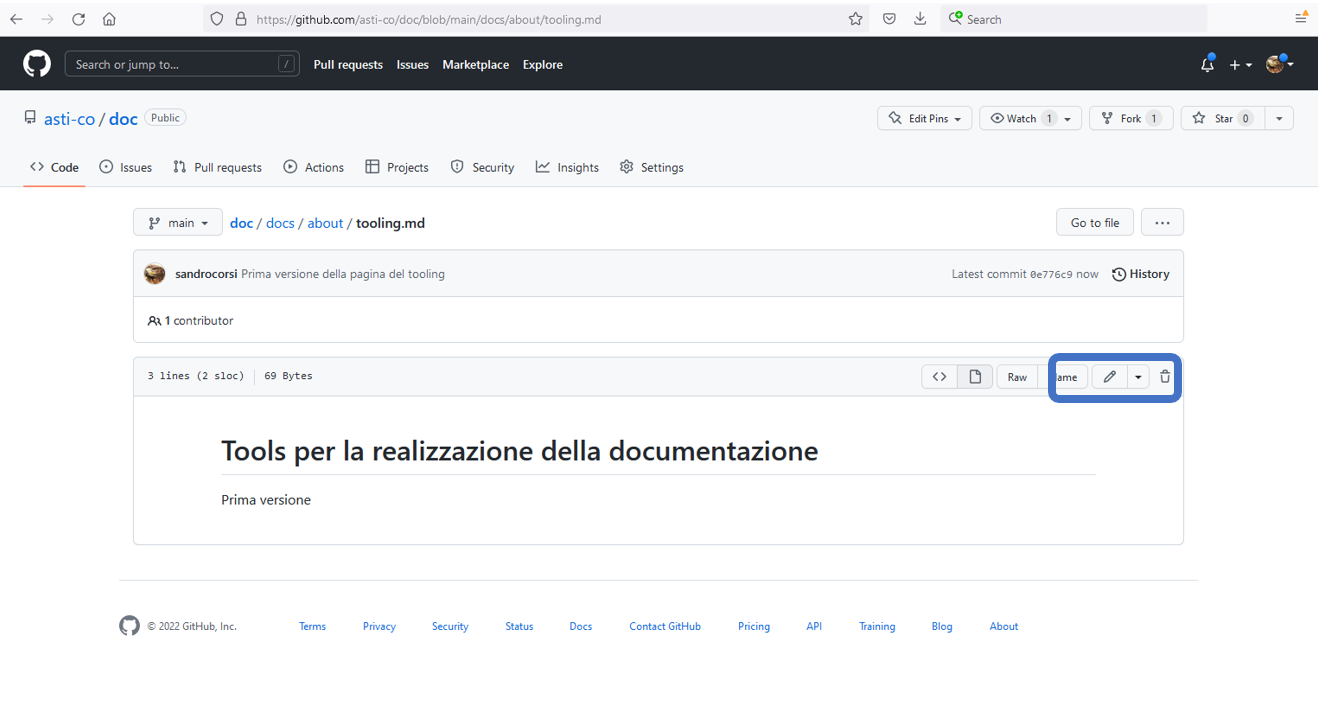This screenshot has width=1318, height=725.
Task: Click the Pocket save icon
Action: pyautogui.click(x=889, y=19)
